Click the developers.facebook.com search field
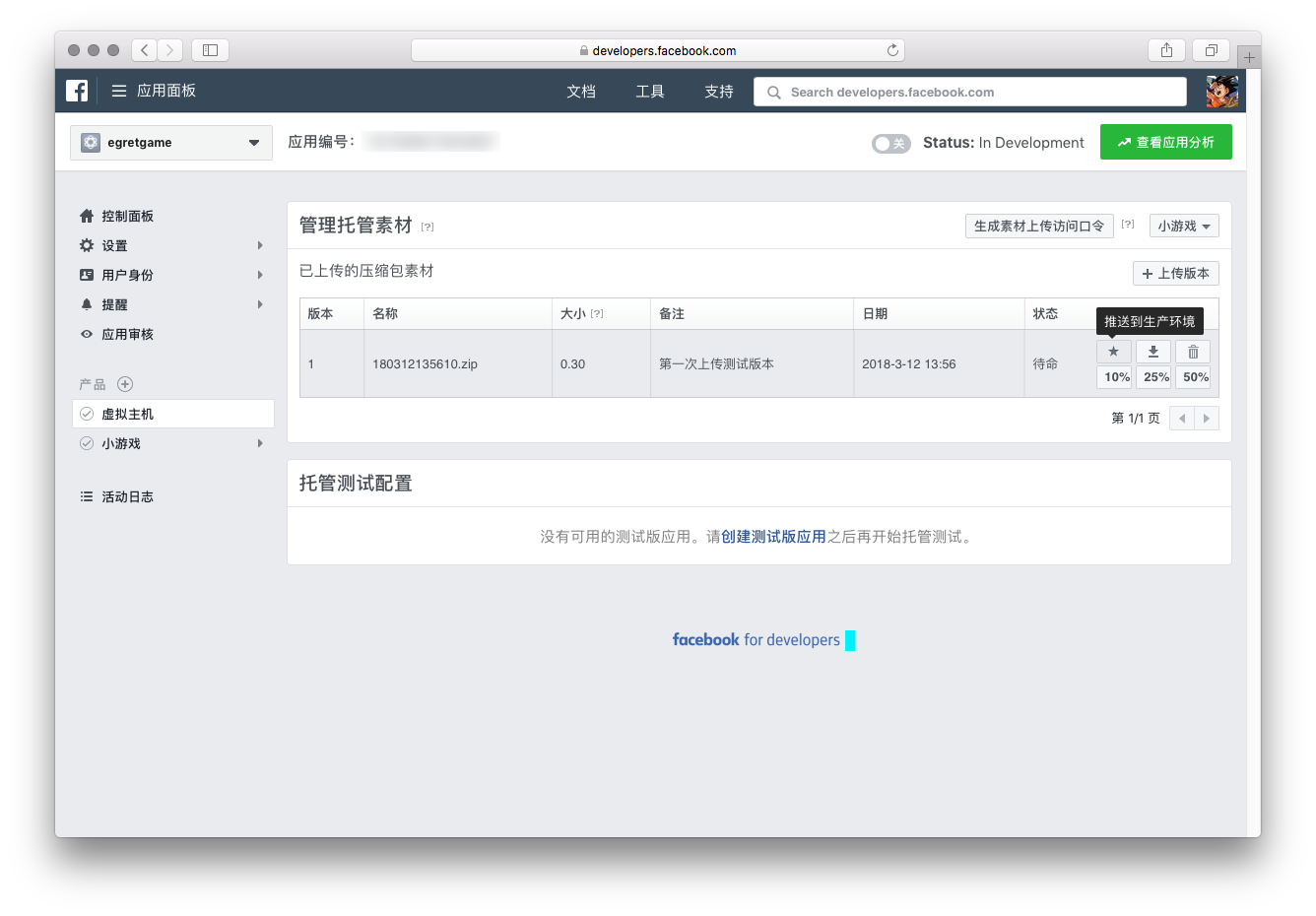This screenshot has width=1316, height=916. (970, 92)
